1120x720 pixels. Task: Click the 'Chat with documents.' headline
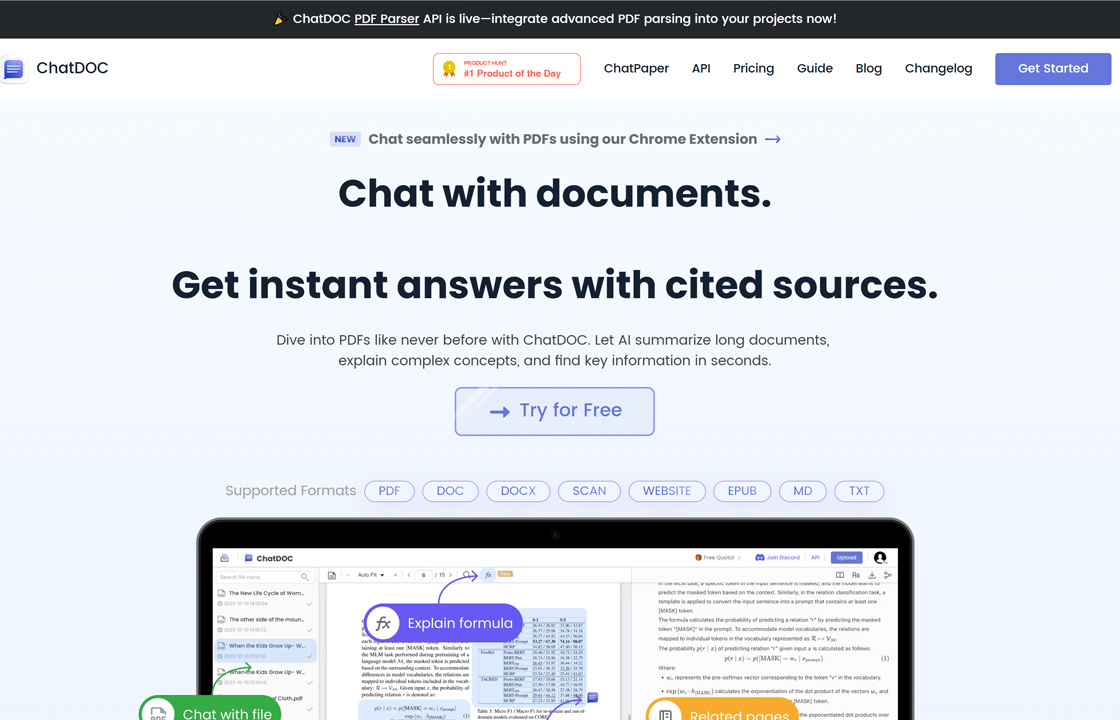click(555, 194)
